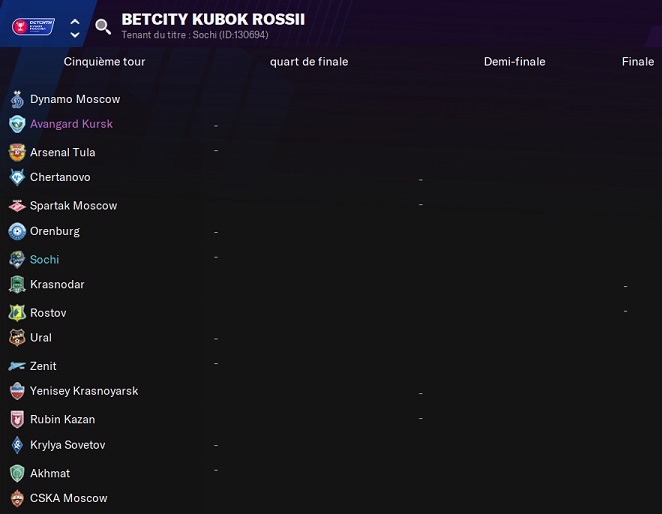Viewport: 662px width, 514px height.
Task: Select the quart de finale column header
Action: 309,62
